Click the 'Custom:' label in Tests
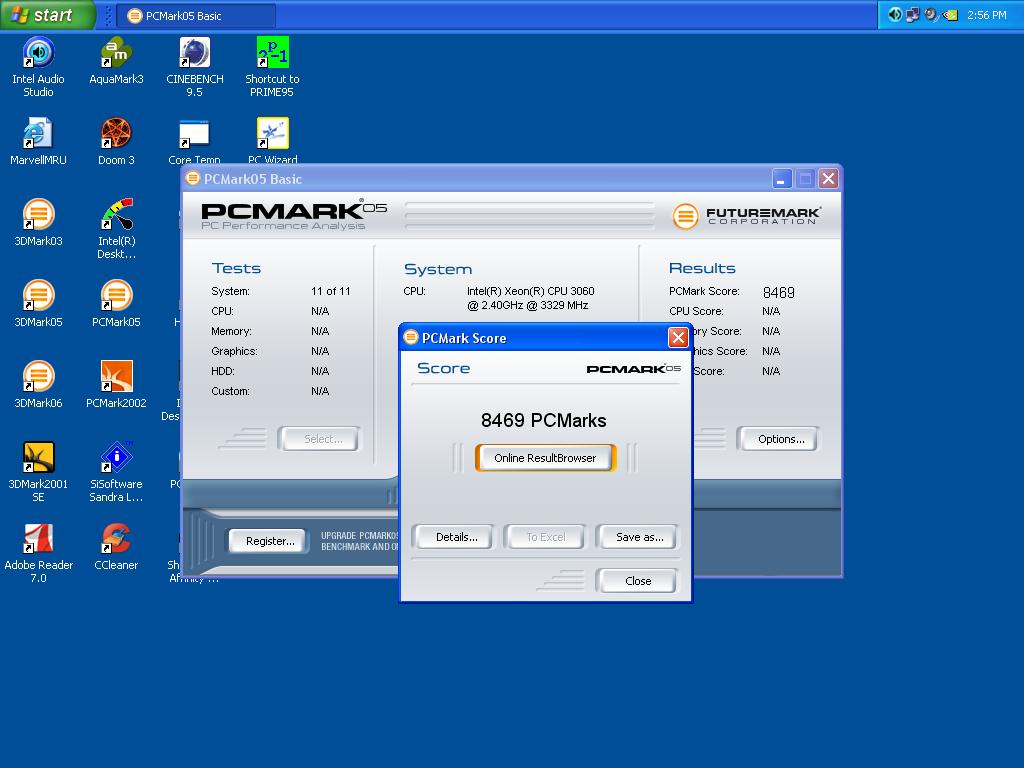The width and height of the screenshot is (1024, 768). (230, 391)
